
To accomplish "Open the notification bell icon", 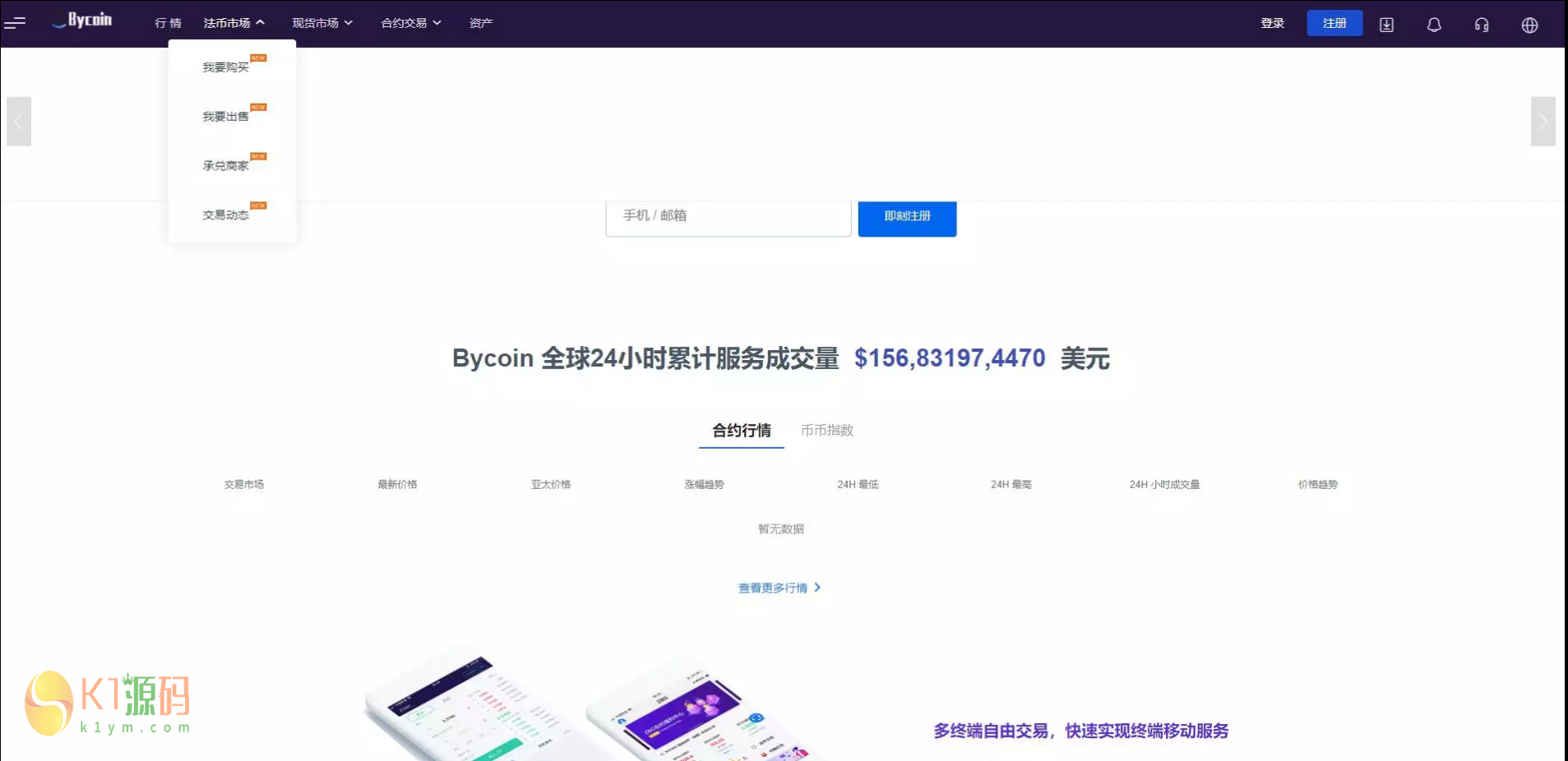I will point(1434,25).
